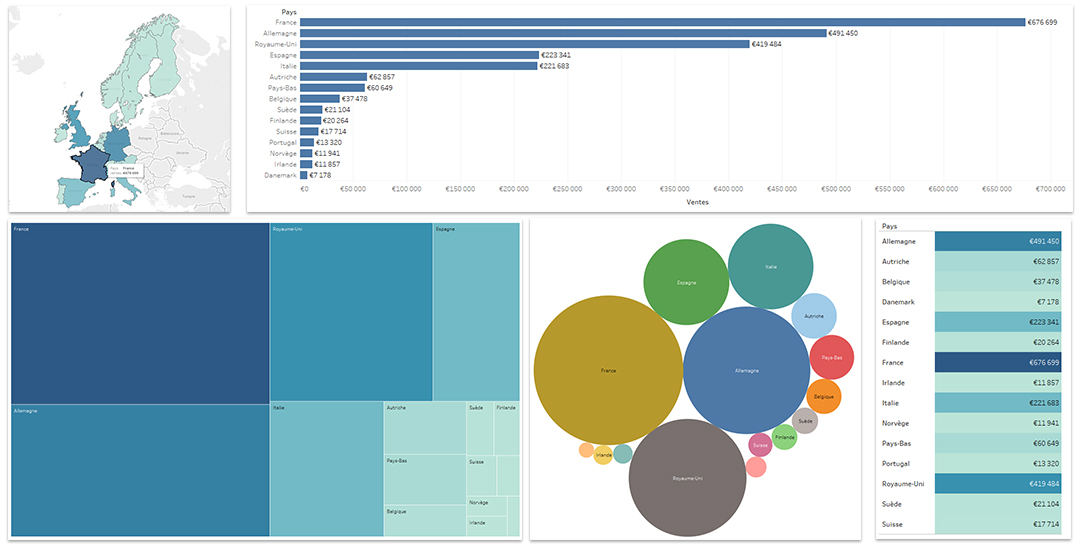Click the Royaume-Uni bar in the bar chart
The image size is (1080, 552).
(x=525, y=44)
